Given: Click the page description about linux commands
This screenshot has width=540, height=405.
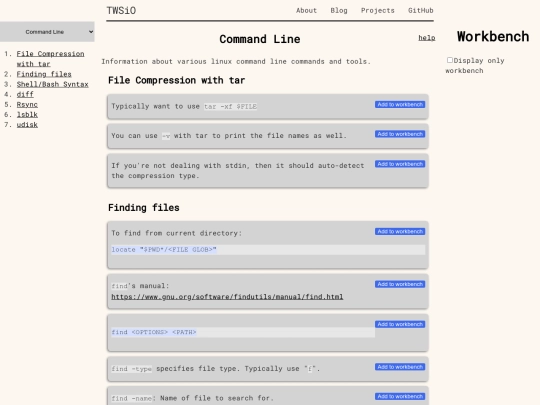Looking at the screenshot, I should tap(236, 61).
